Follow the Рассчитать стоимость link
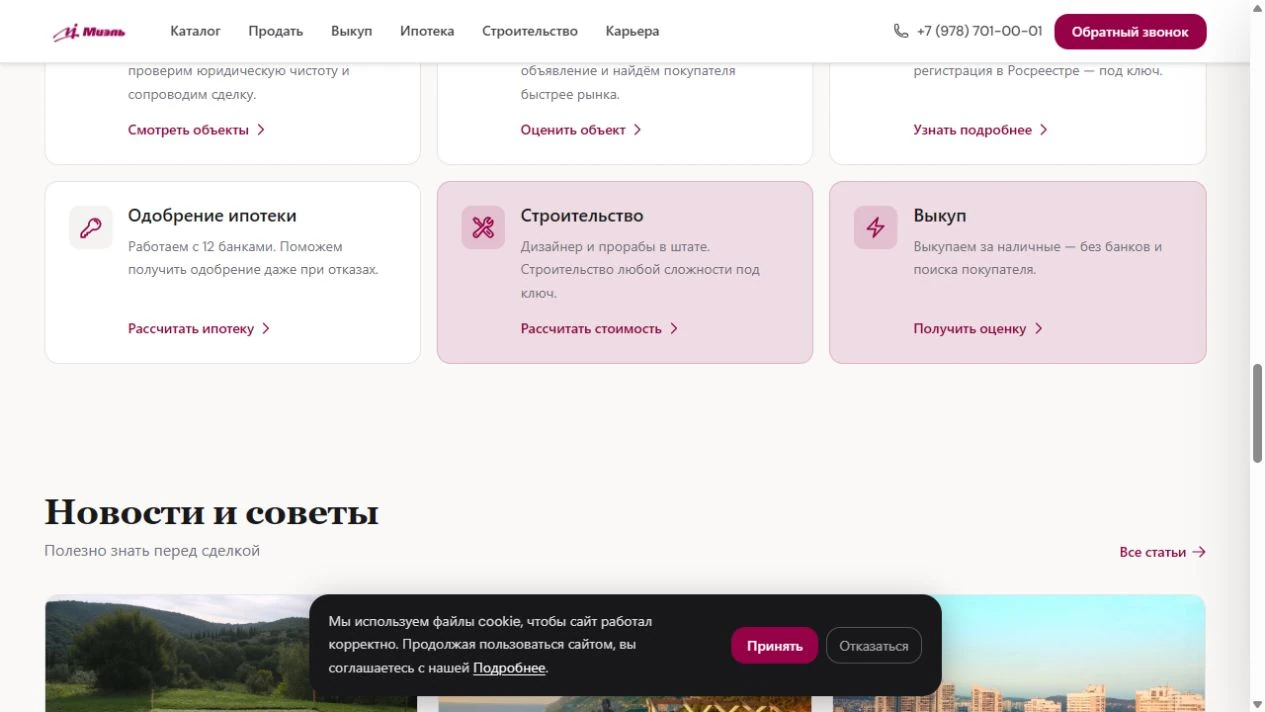The image size is (1265, 712). (x=591, y=329)
